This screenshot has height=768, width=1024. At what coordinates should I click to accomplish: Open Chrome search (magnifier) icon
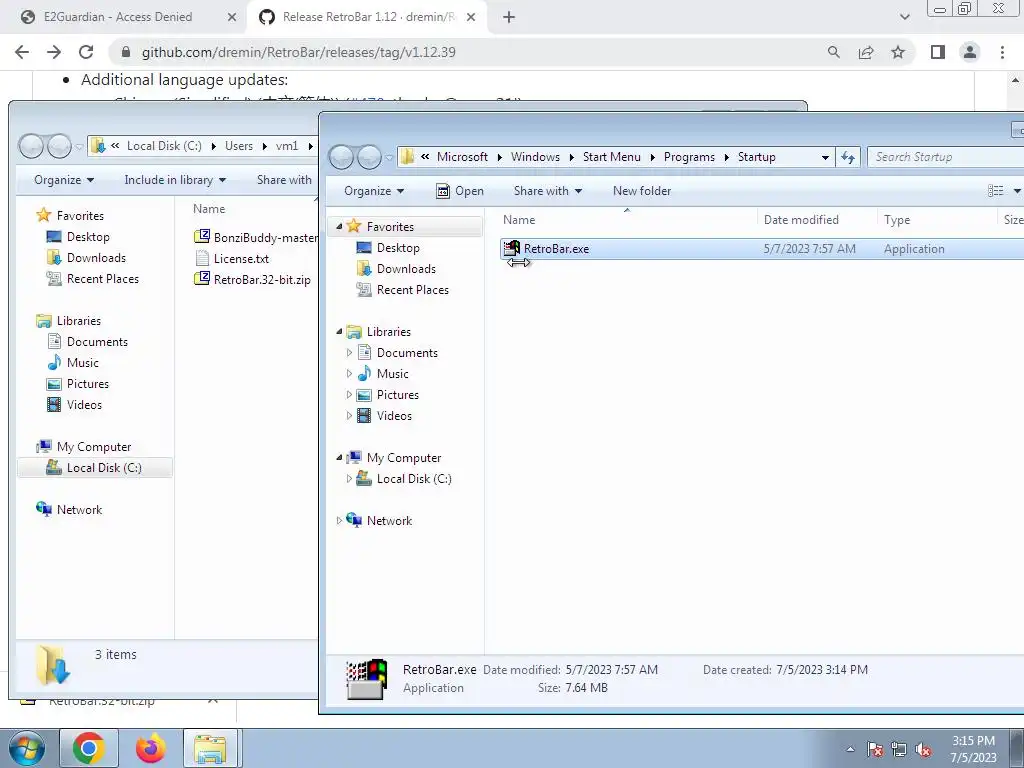pos(834,52)
